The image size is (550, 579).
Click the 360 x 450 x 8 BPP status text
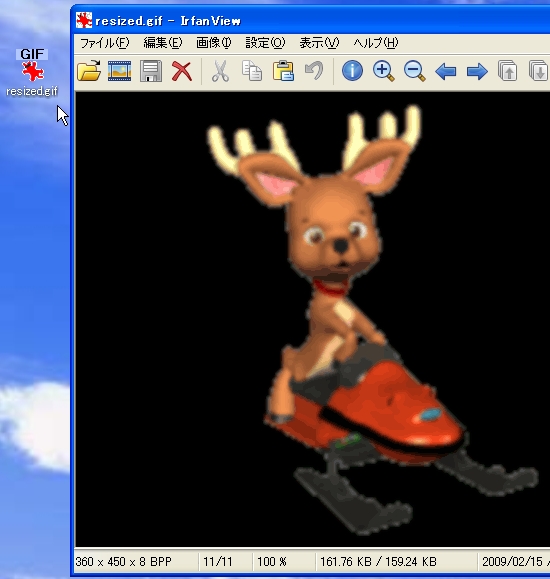[x=123, y=562]
